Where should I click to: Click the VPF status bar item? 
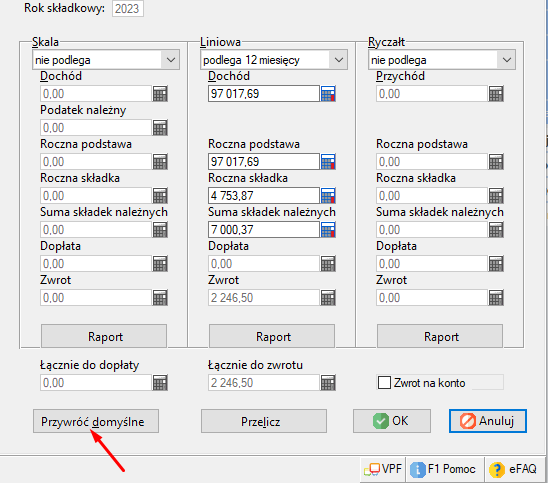pos(383,469)
